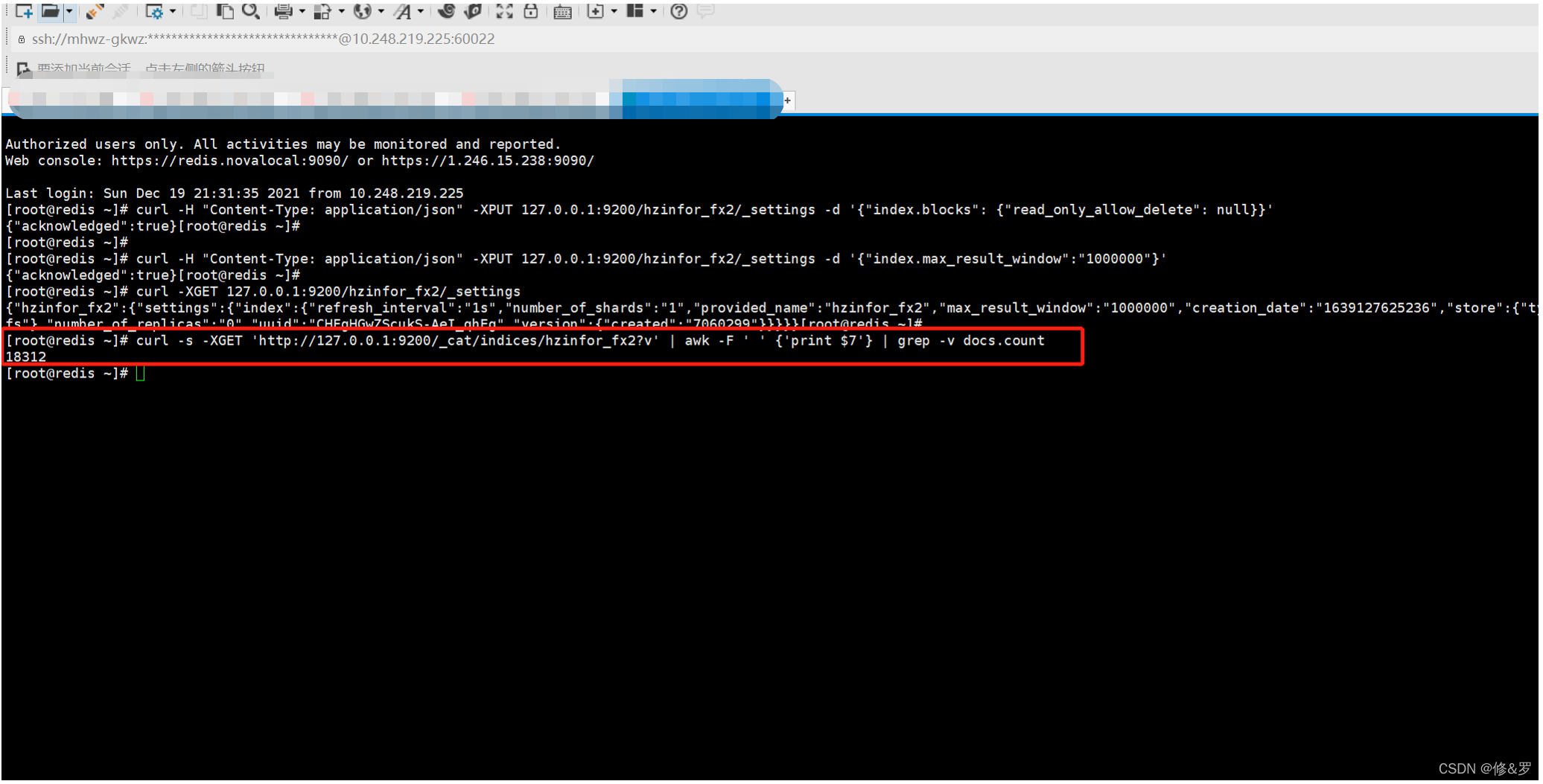Image resolution: width=1543 pixels, height=784 pixels.
Task: Expand the Encoding globe dropdown arrow
Action: 381,11
